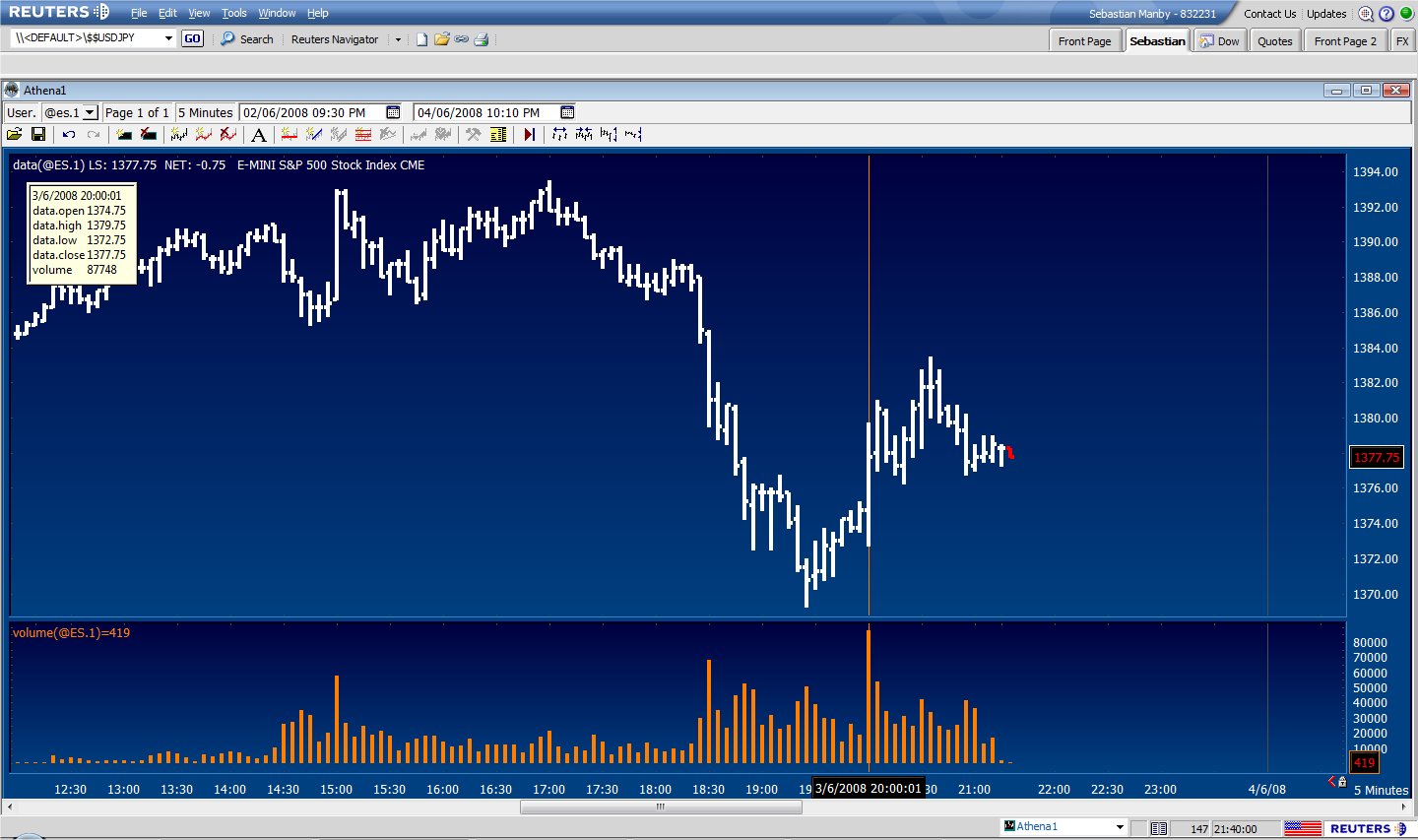Open the Window menu

(x=277, y=13)
